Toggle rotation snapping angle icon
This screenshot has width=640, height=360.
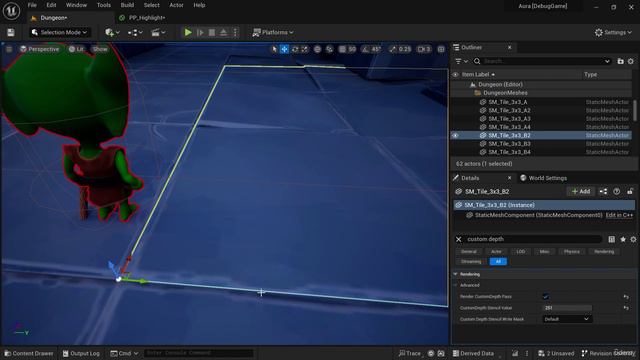point(365,49)
